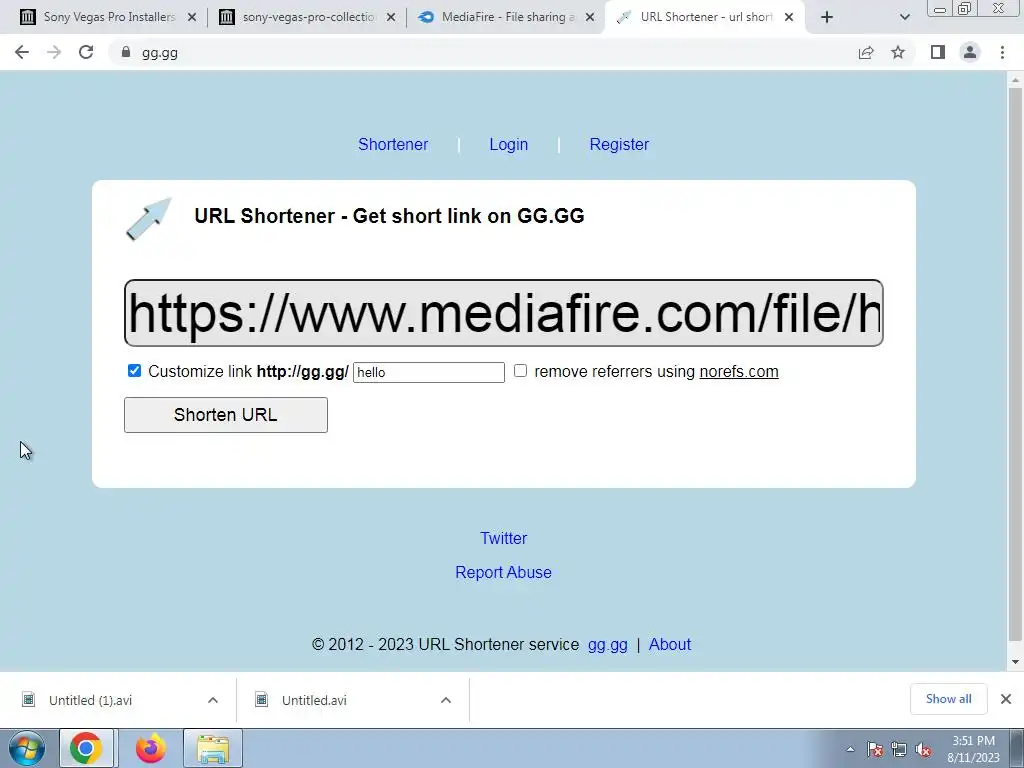The width and height of the screenshot is (1024, 768).
Task: Open the About footer link
Action: [669, 645]
